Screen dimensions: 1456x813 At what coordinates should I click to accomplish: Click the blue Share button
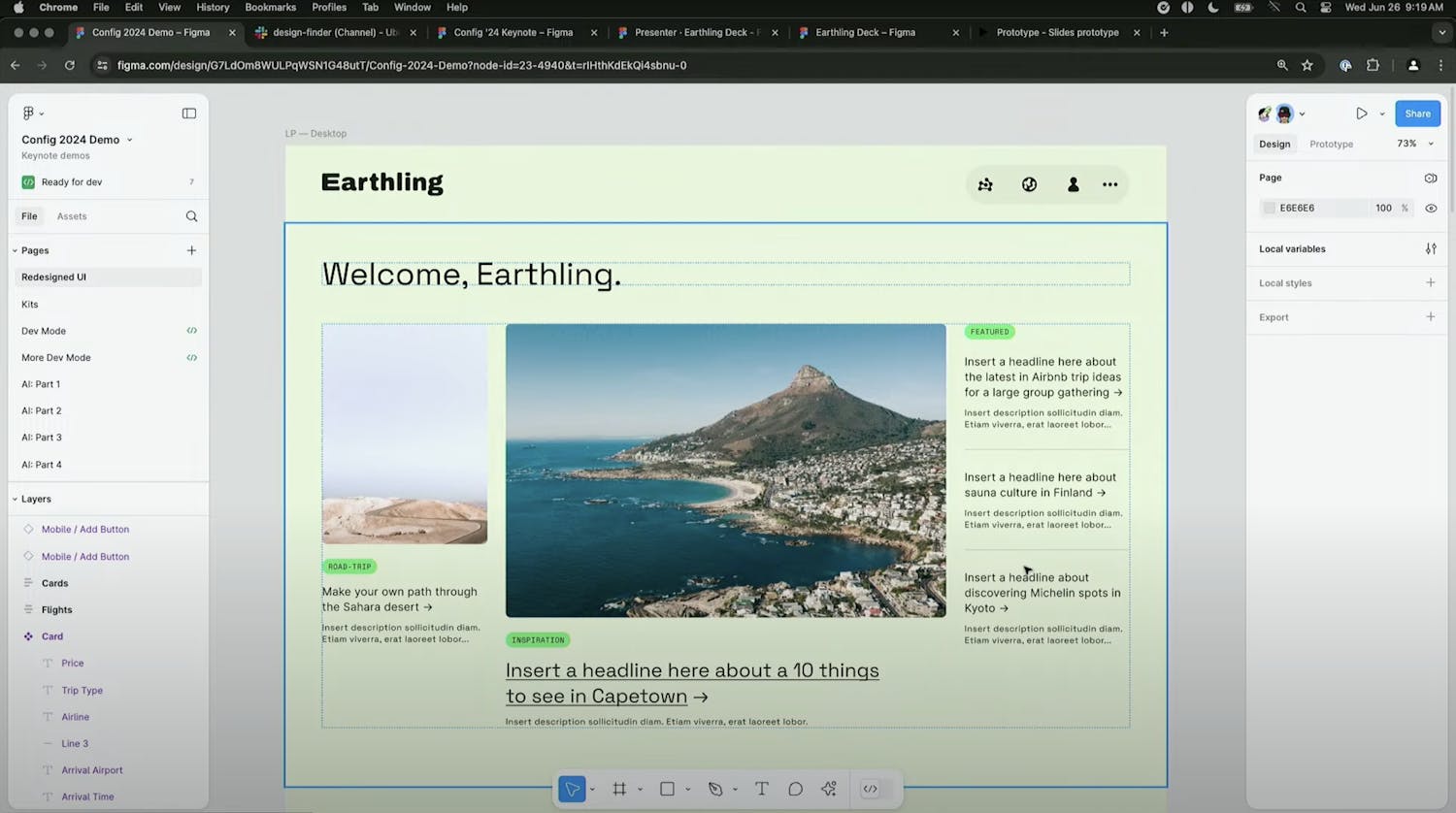(1417, 114)
